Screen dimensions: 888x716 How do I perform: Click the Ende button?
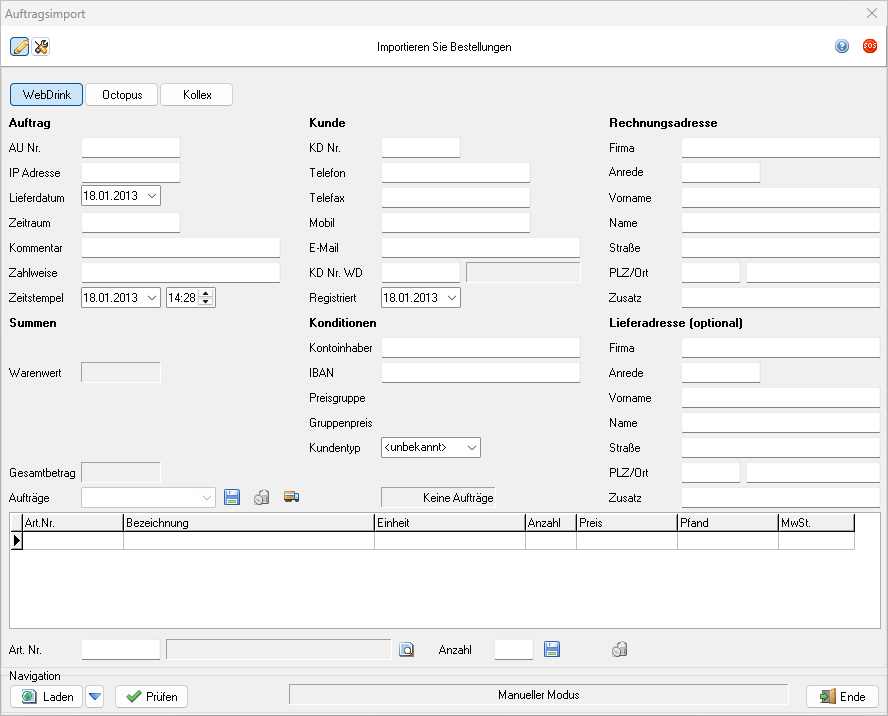(842, 696)
